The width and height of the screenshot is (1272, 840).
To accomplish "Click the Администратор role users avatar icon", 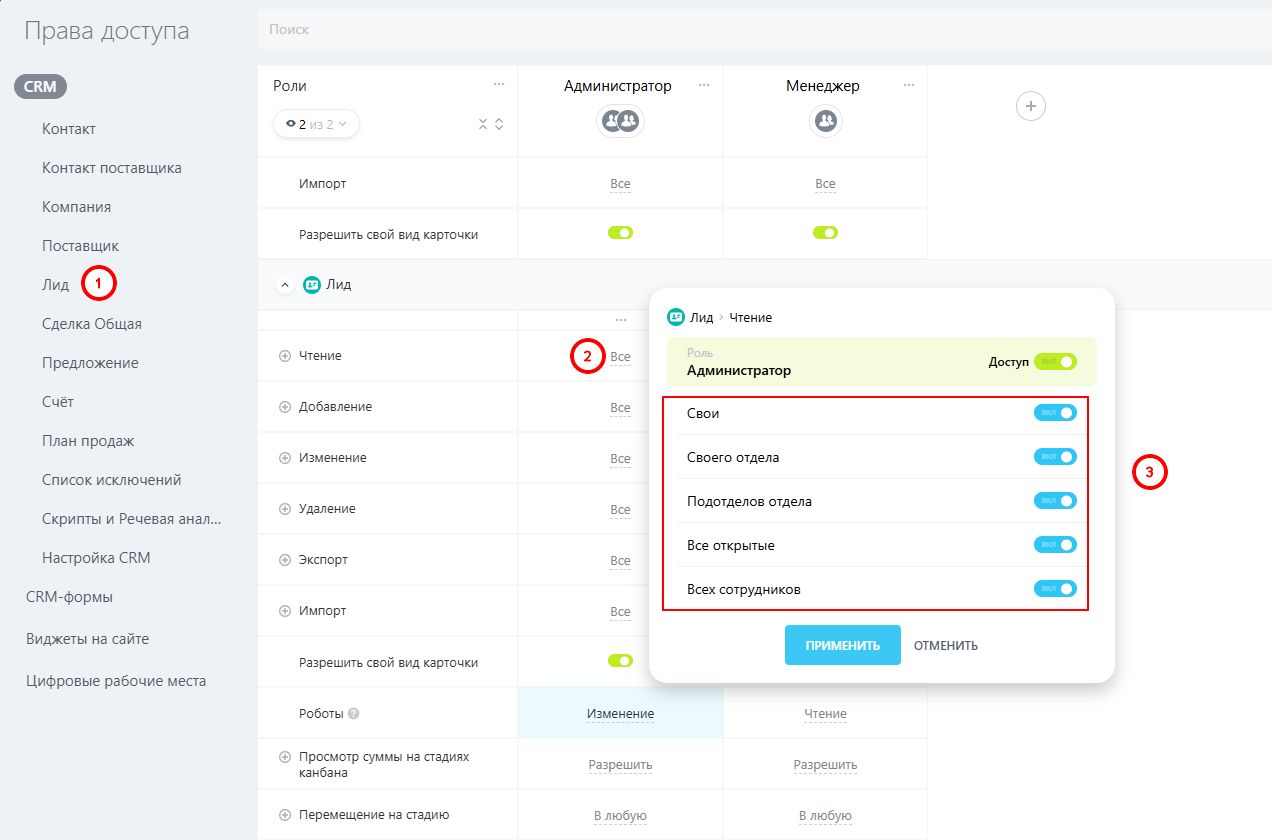I will point(620,121).
